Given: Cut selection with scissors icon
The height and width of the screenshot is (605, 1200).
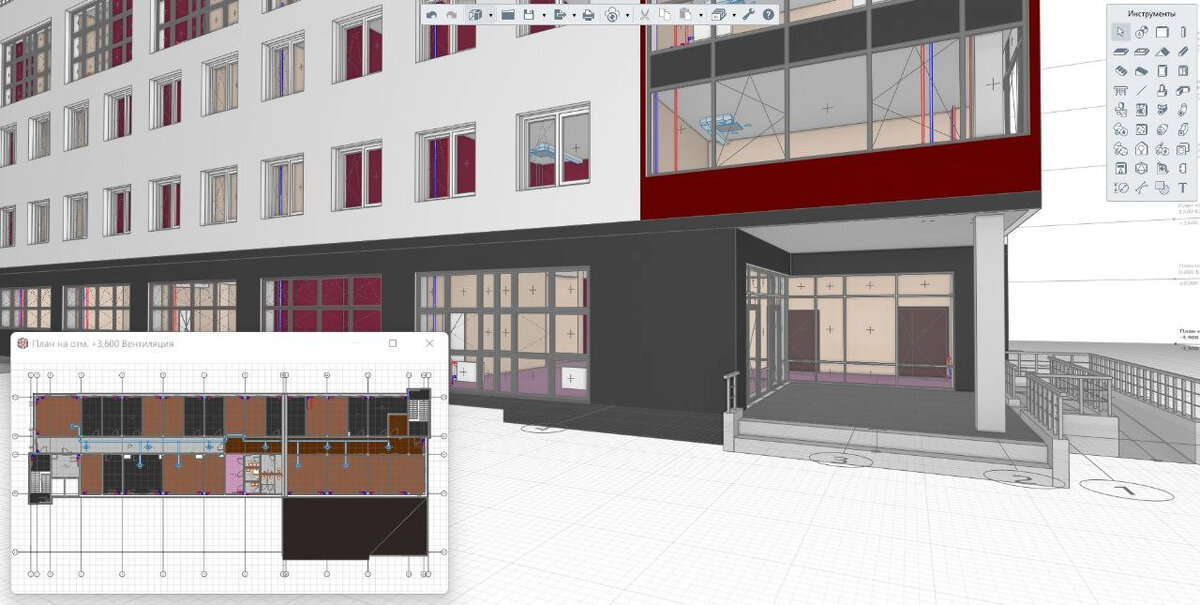Looking at the screenshot, I should pos(643,15).
